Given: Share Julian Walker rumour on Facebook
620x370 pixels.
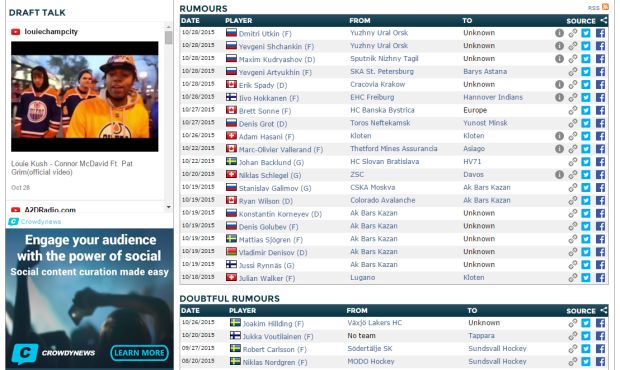Looking at the screenshot, I should point(600,278).
